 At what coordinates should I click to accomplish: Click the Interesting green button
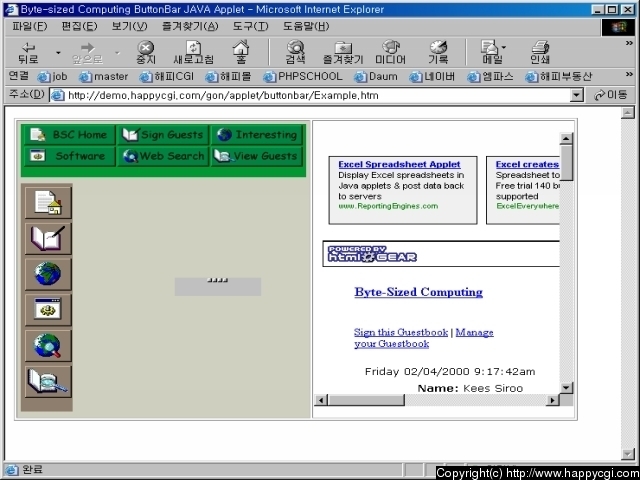coord(257,135)
